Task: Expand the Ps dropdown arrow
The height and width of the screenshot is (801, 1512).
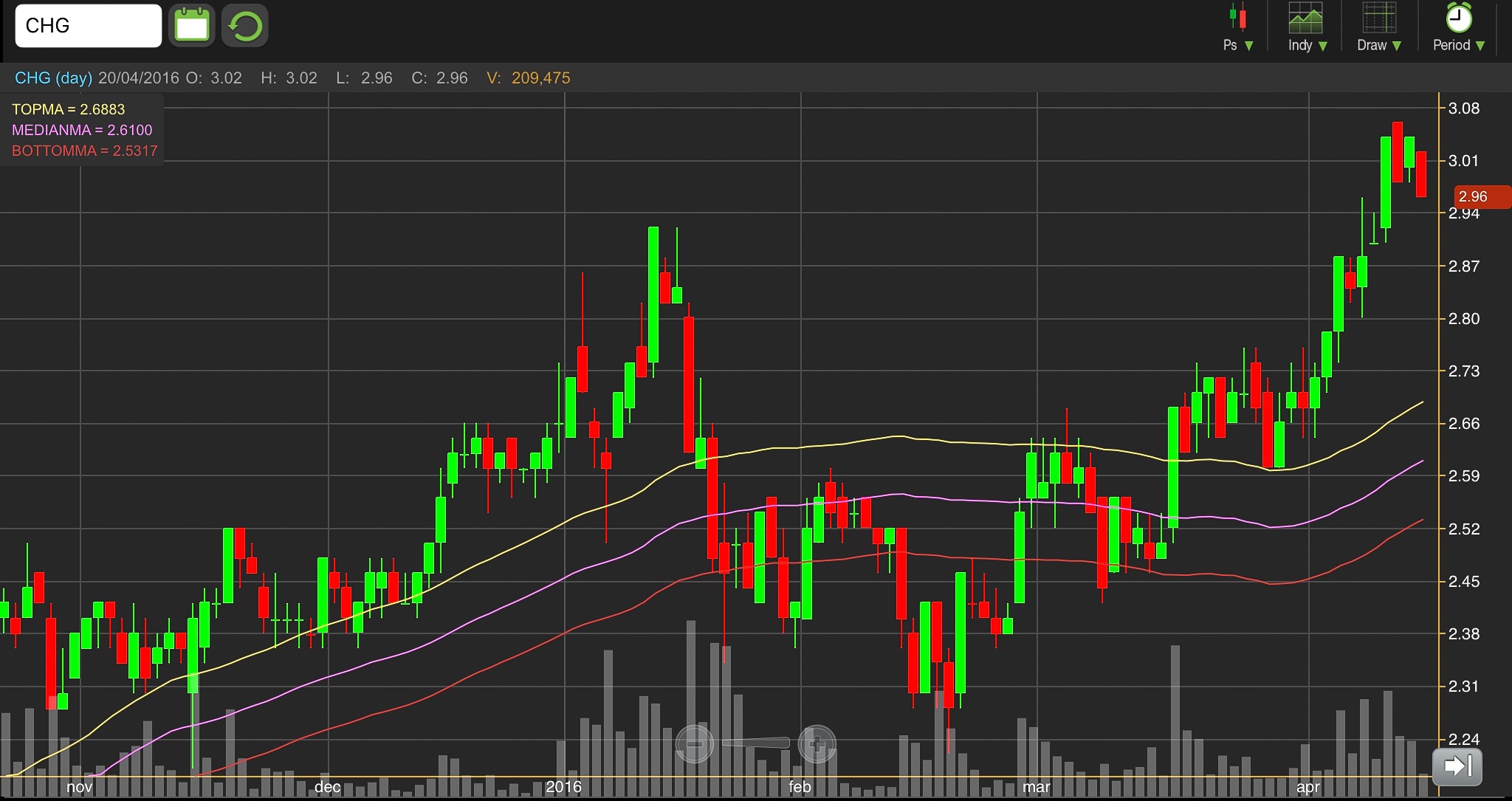Action: (1249, 46)
